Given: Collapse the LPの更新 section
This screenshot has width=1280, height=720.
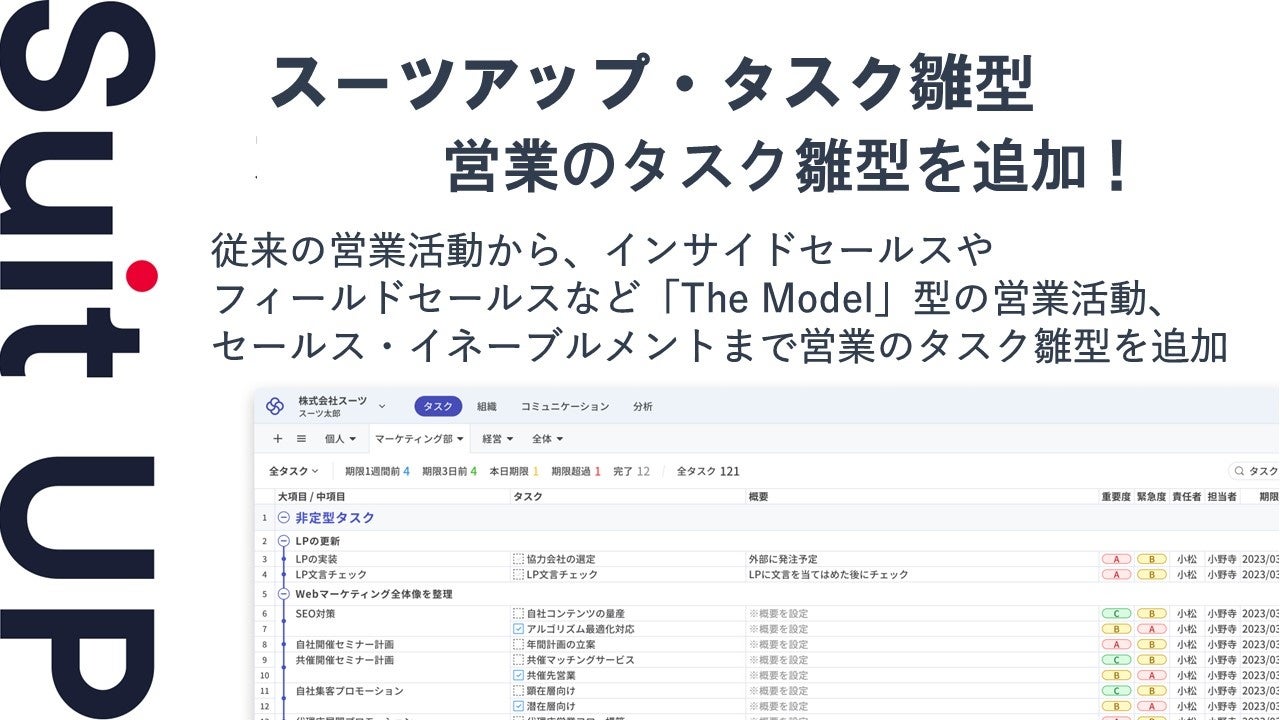Looking at the screenshot, I should [x=284, y=541].
